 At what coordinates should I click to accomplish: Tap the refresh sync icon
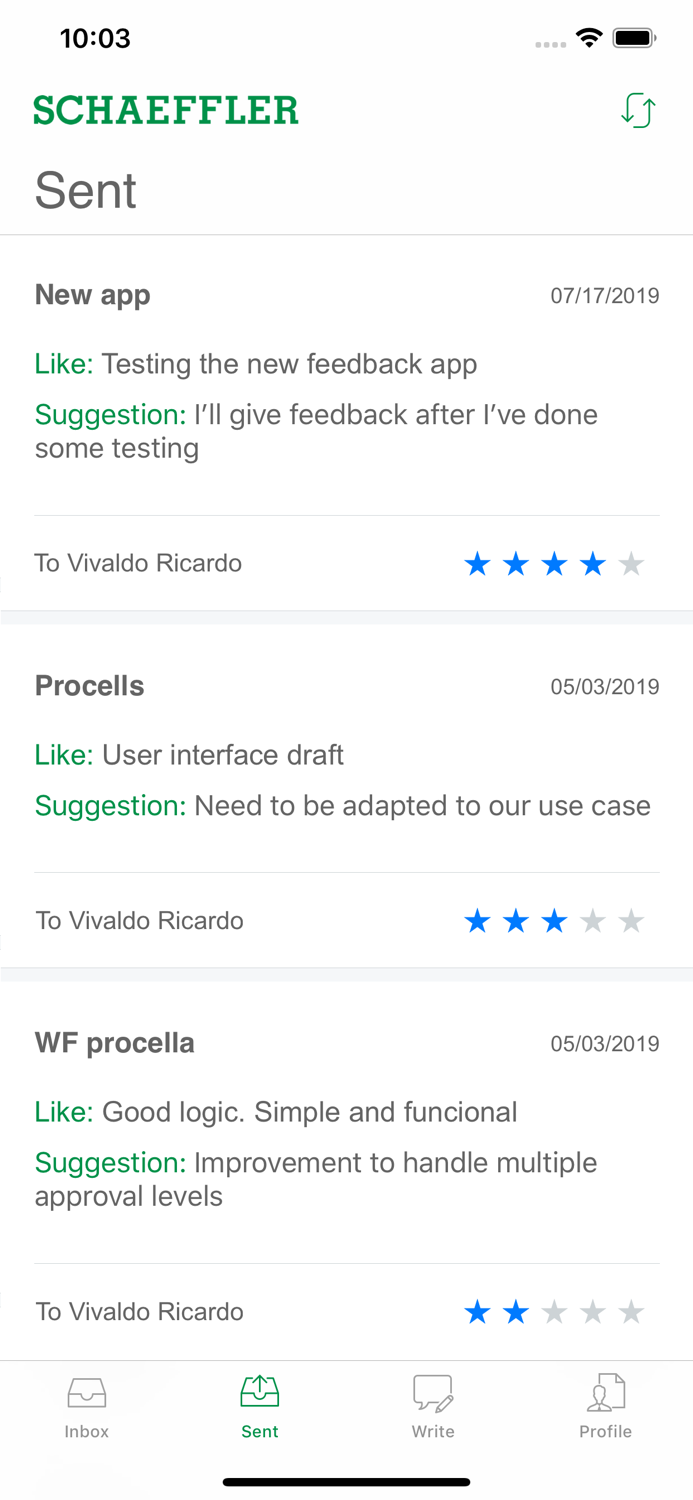pos(638,111)
